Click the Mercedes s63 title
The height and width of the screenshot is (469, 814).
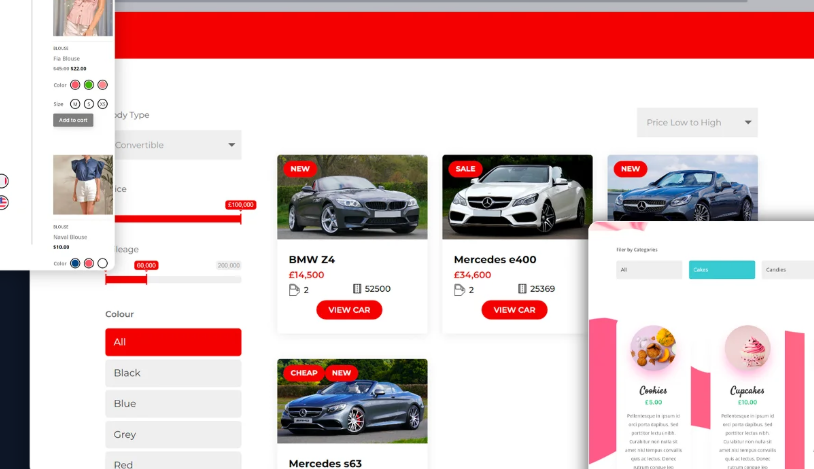325,463
